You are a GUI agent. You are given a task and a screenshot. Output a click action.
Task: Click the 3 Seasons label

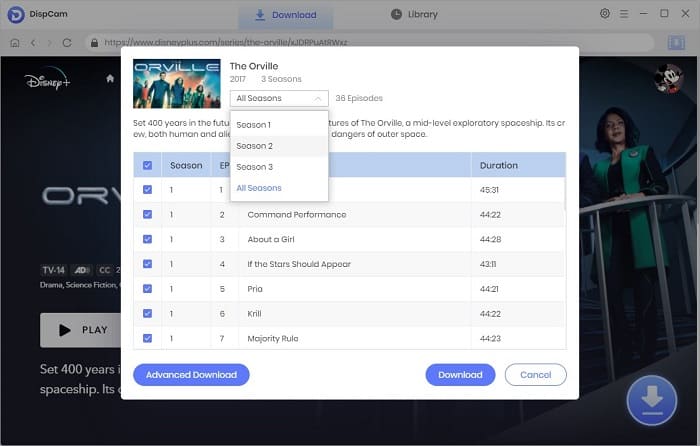(281, 79)
